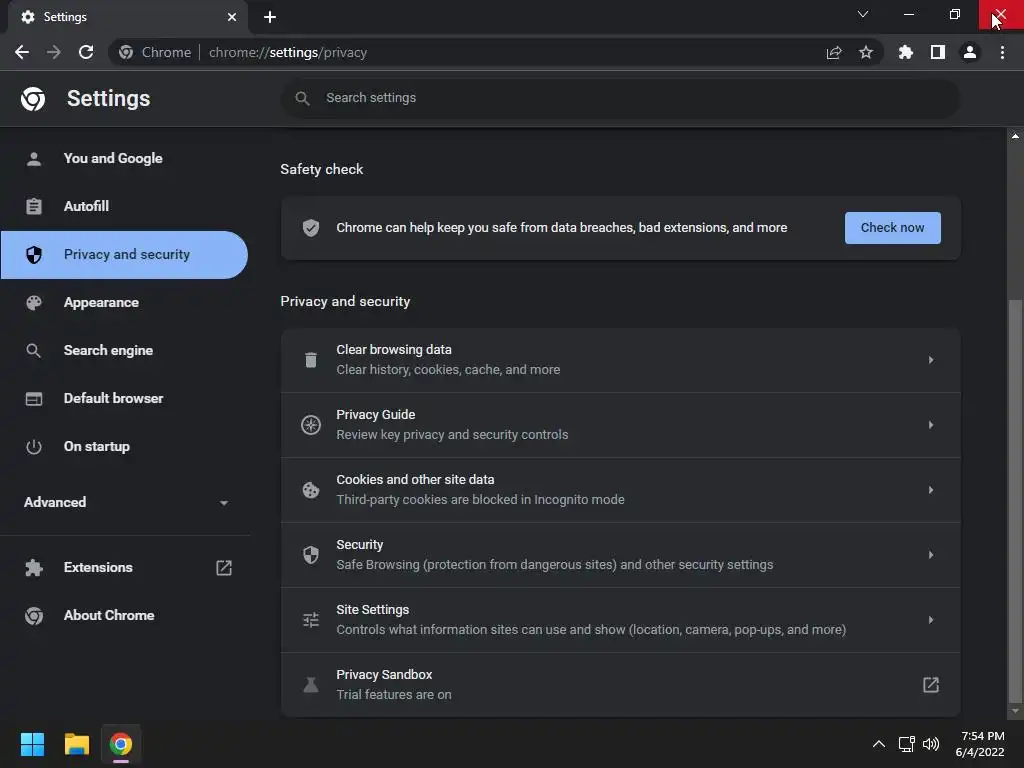1024x768 pixels.
Task: Show hidden system tray icons
Action: 879,744
